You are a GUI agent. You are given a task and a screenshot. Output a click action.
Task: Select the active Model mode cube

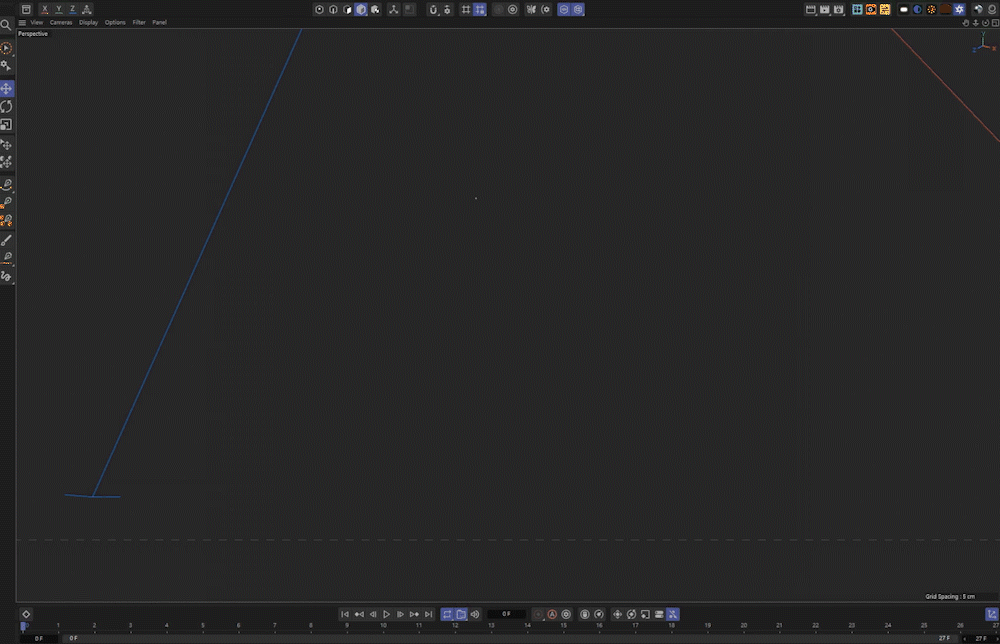pyautogui.click(x=361, y=10)
